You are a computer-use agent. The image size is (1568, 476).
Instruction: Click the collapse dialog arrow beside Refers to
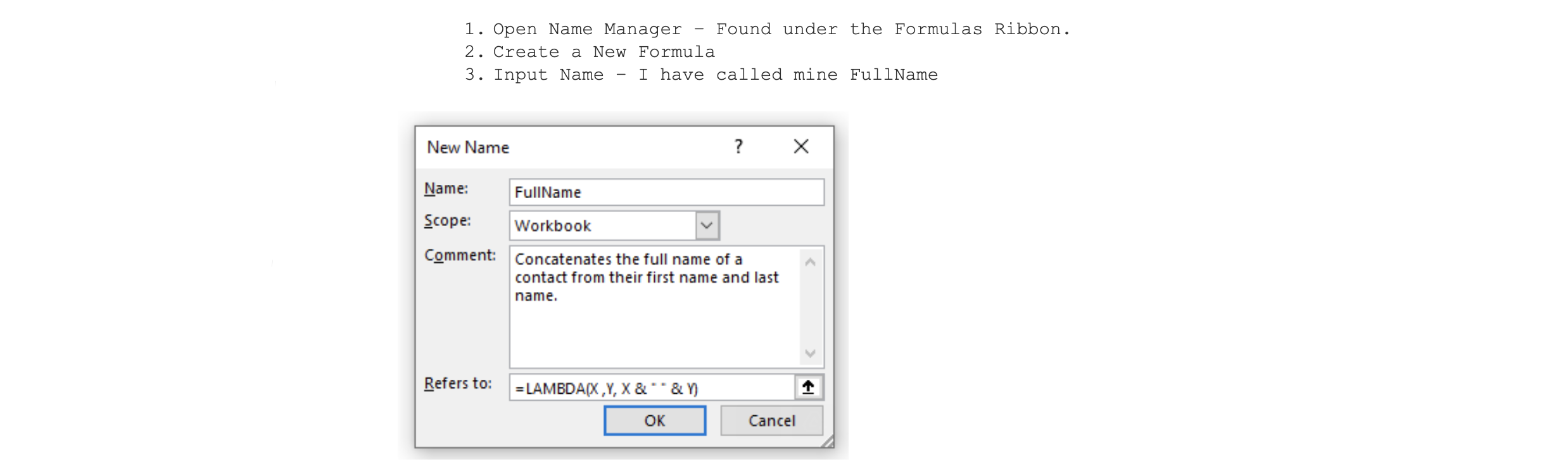(x=809, y=387)
